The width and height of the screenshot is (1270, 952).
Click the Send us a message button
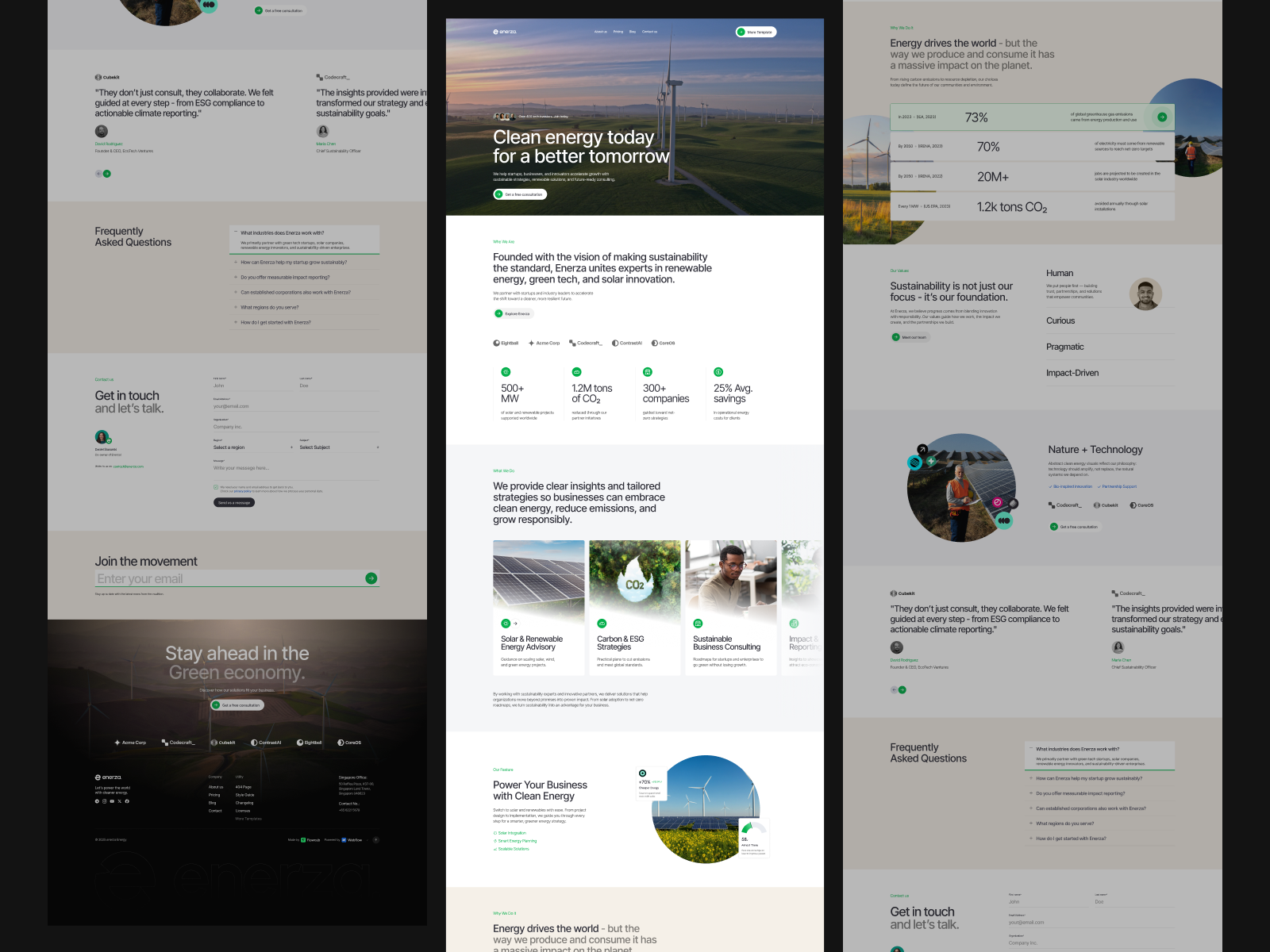(233, 501)
